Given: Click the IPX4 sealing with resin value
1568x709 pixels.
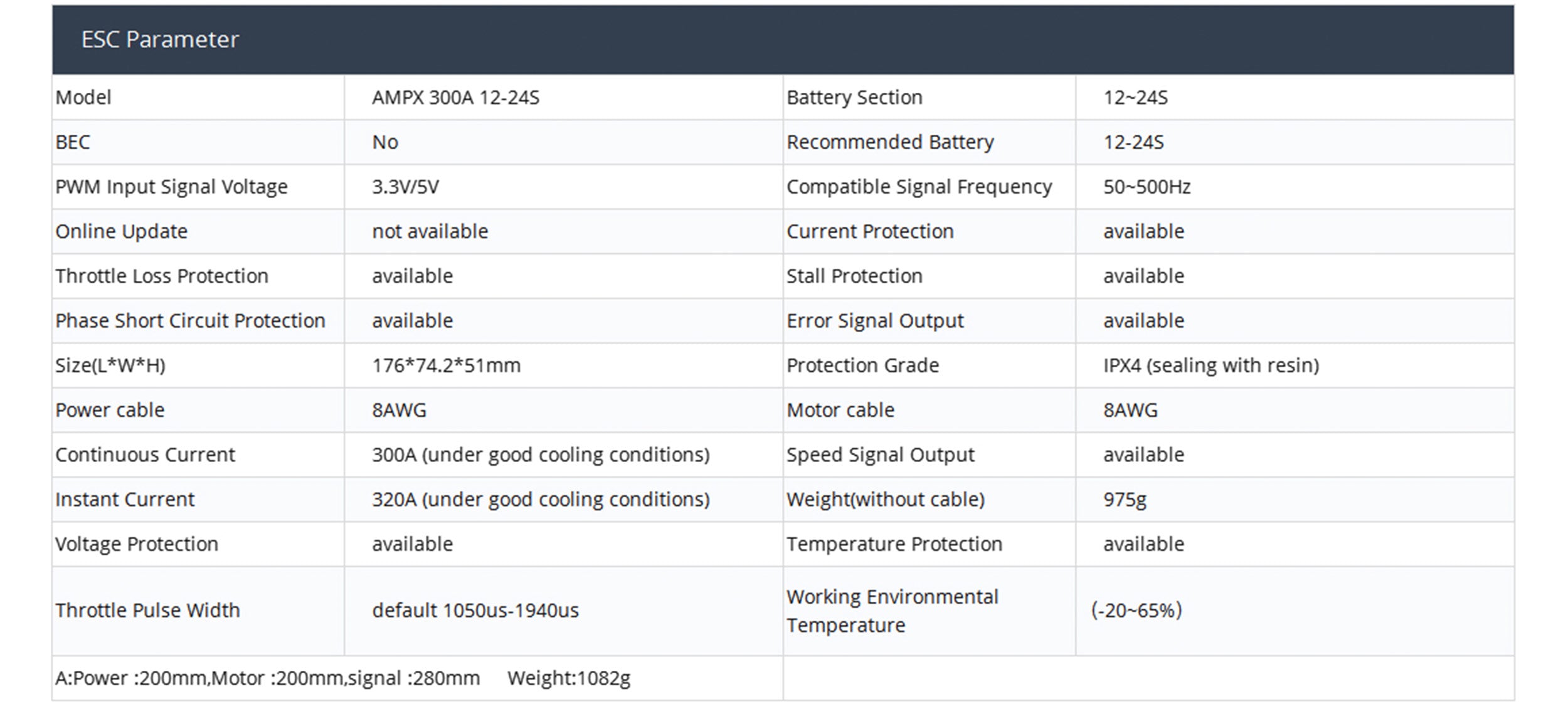Looking at the screenshot, I should click(x=1210, y=365).
